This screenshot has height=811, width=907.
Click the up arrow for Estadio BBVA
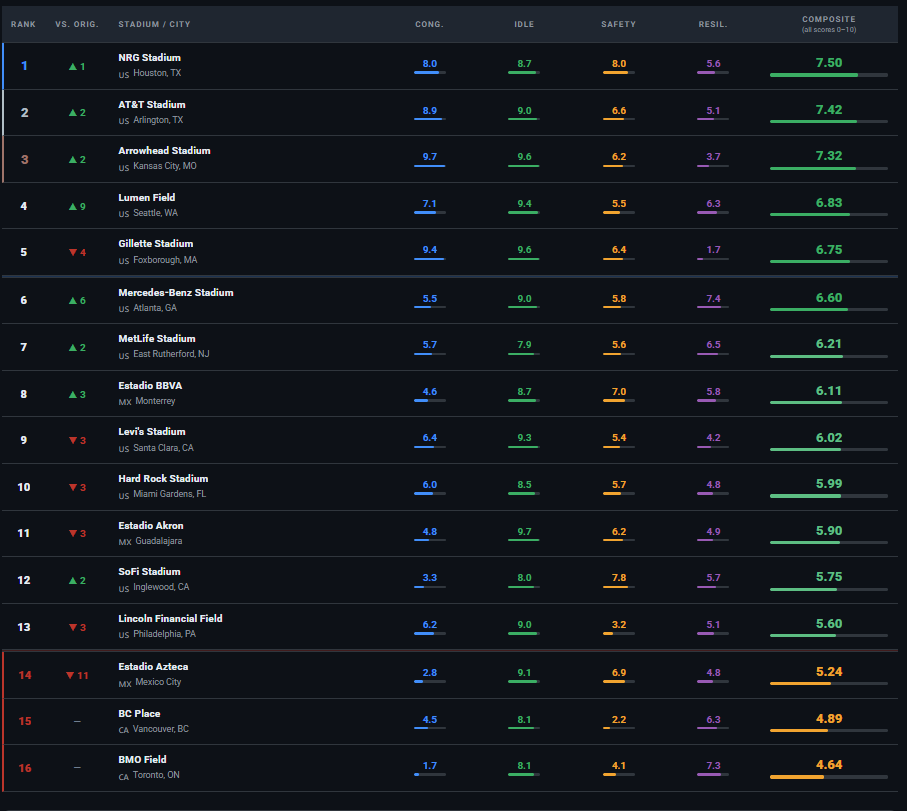[x=73, y=395]
